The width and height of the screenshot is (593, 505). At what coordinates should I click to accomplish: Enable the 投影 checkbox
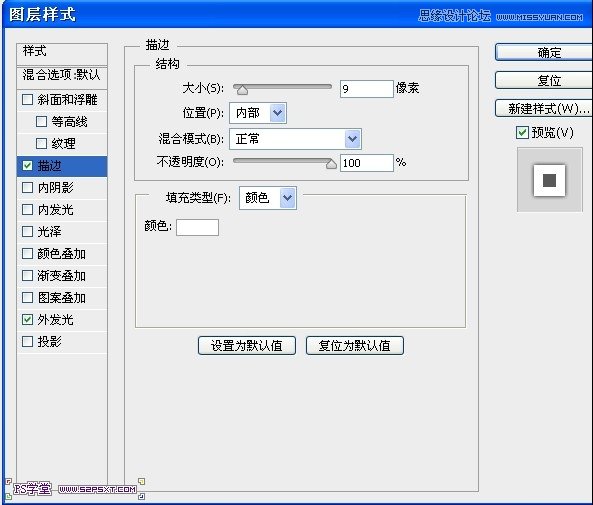[27, 342]
